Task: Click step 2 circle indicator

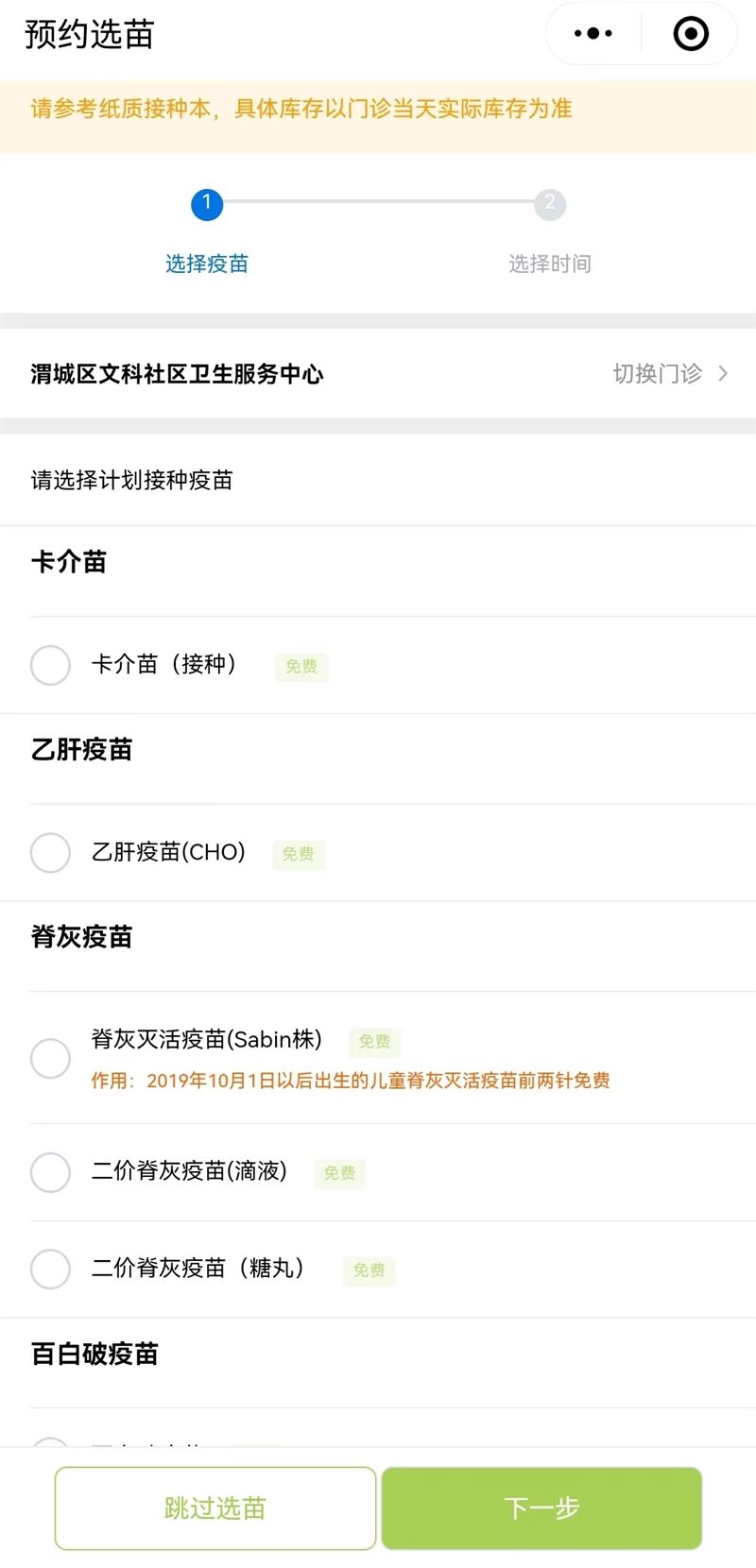Action: 550,204
